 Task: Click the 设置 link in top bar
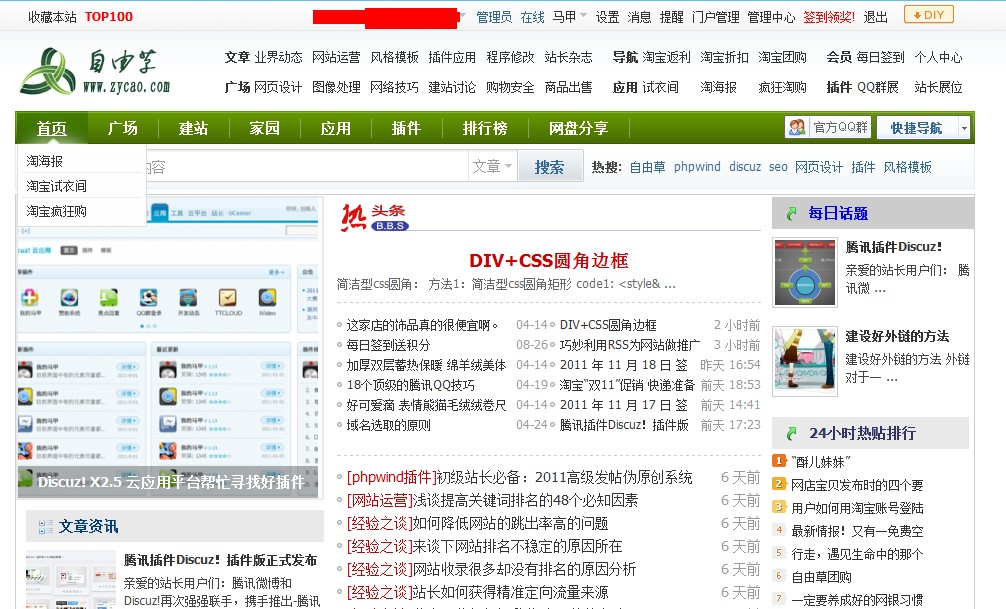tap(607, 17)
